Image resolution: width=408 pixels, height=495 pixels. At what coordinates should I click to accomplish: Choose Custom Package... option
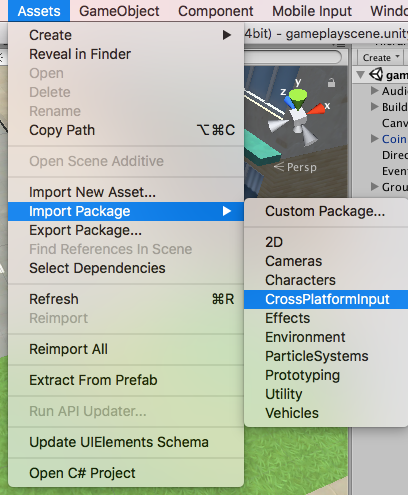(x=326, y=211)
